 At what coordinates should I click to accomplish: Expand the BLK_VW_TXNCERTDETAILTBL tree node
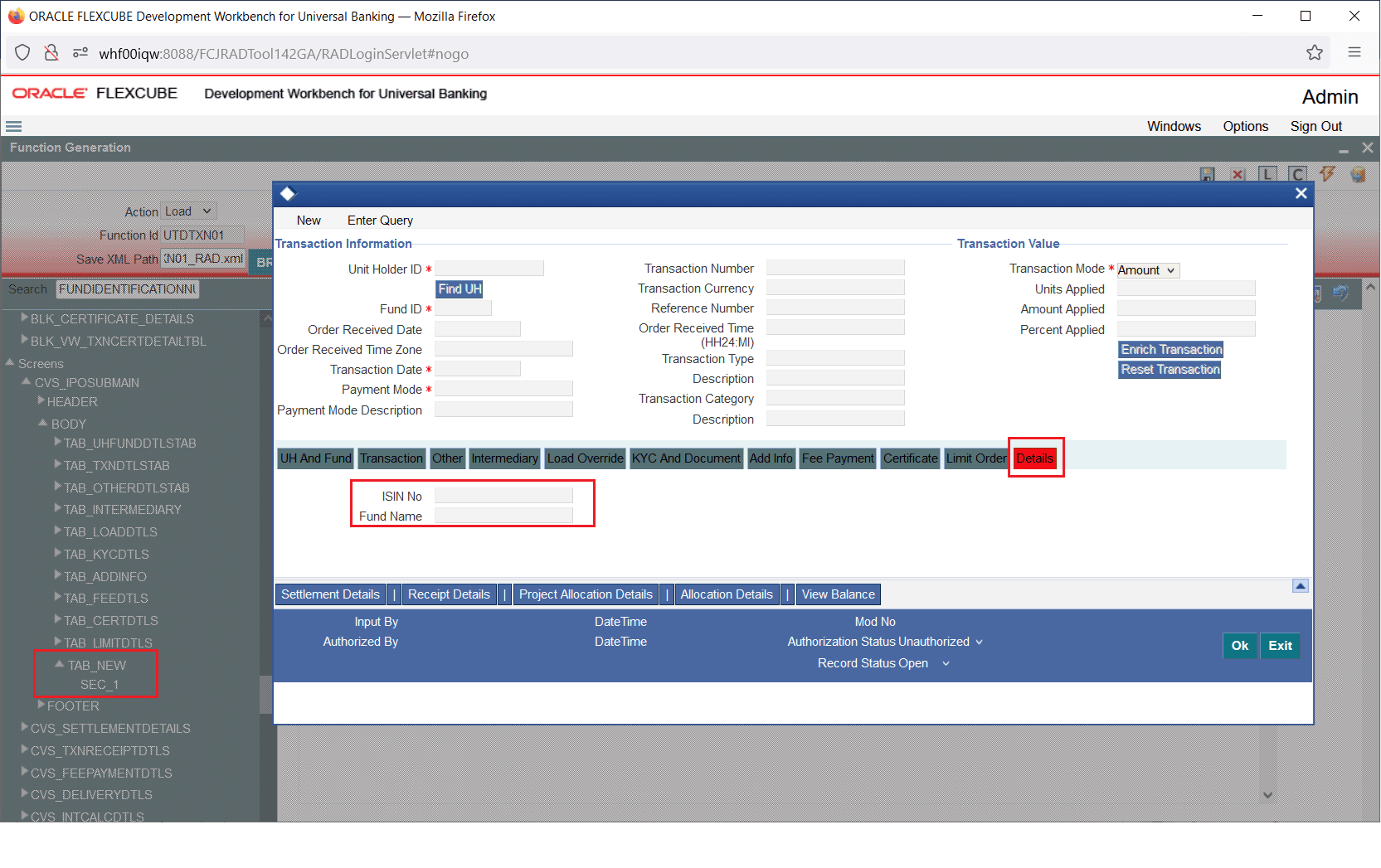click(x=24, y=339)
